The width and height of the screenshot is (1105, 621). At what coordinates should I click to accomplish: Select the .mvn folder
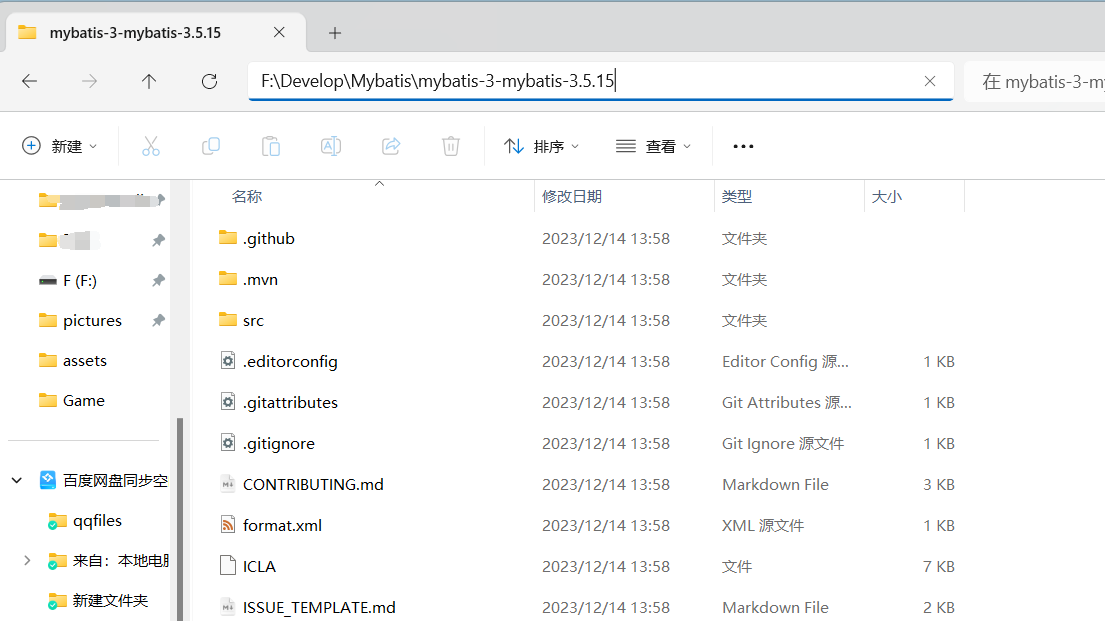pyautogui.click(x=260, y=280)
